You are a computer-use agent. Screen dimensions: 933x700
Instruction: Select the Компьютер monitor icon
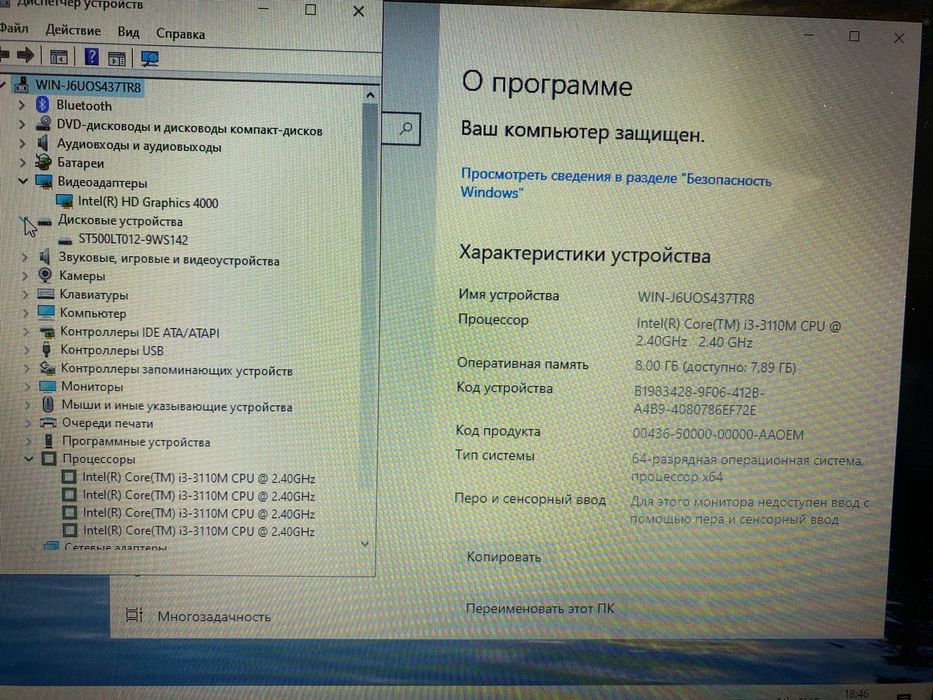pos(46,312)
